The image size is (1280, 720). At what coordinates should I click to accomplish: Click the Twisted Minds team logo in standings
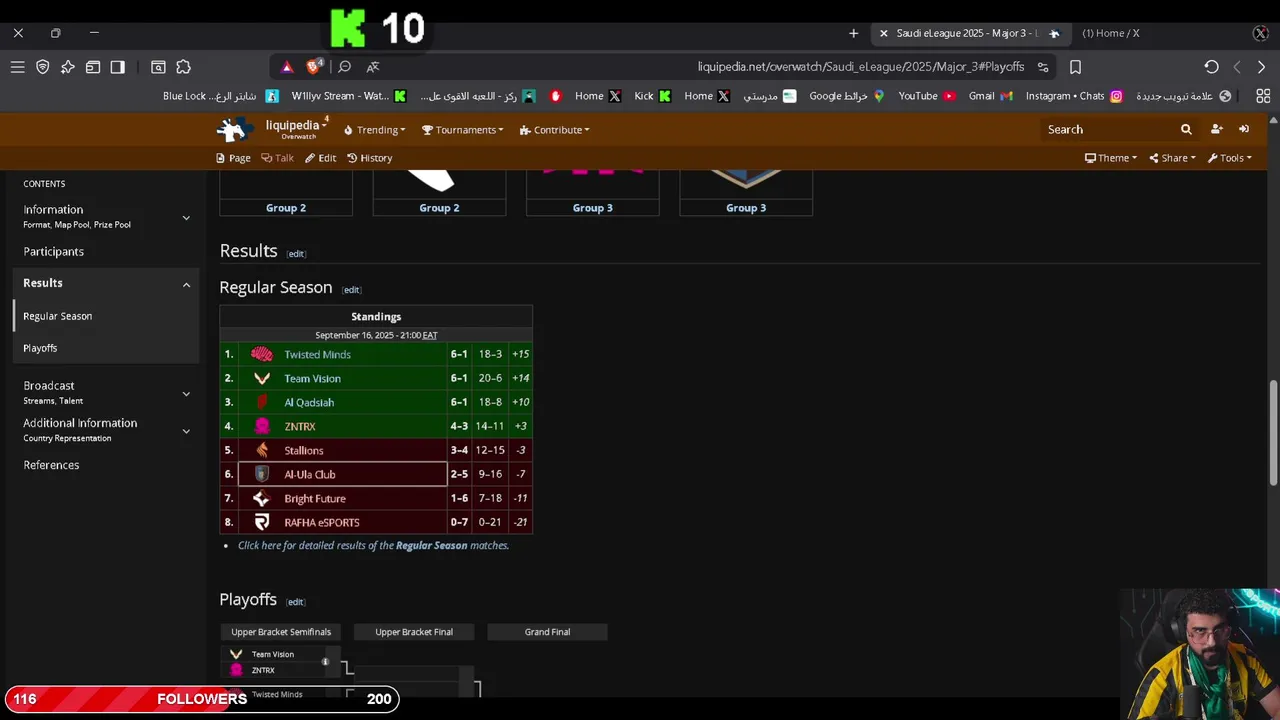(262, 354)
